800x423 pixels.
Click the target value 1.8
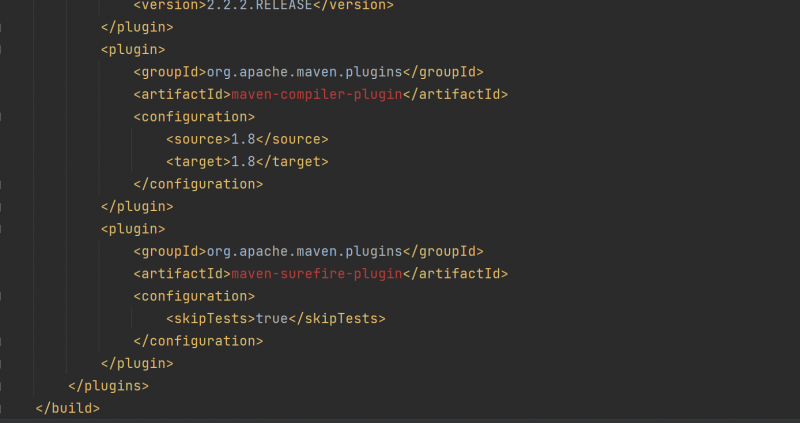click(243, 161)
